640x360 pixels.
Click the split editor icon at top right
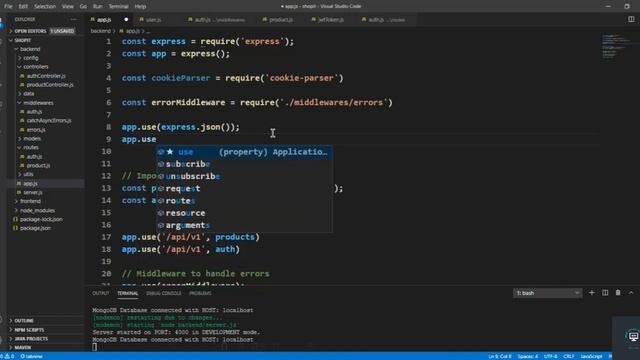pyautogui.click(x=631, y=19)
